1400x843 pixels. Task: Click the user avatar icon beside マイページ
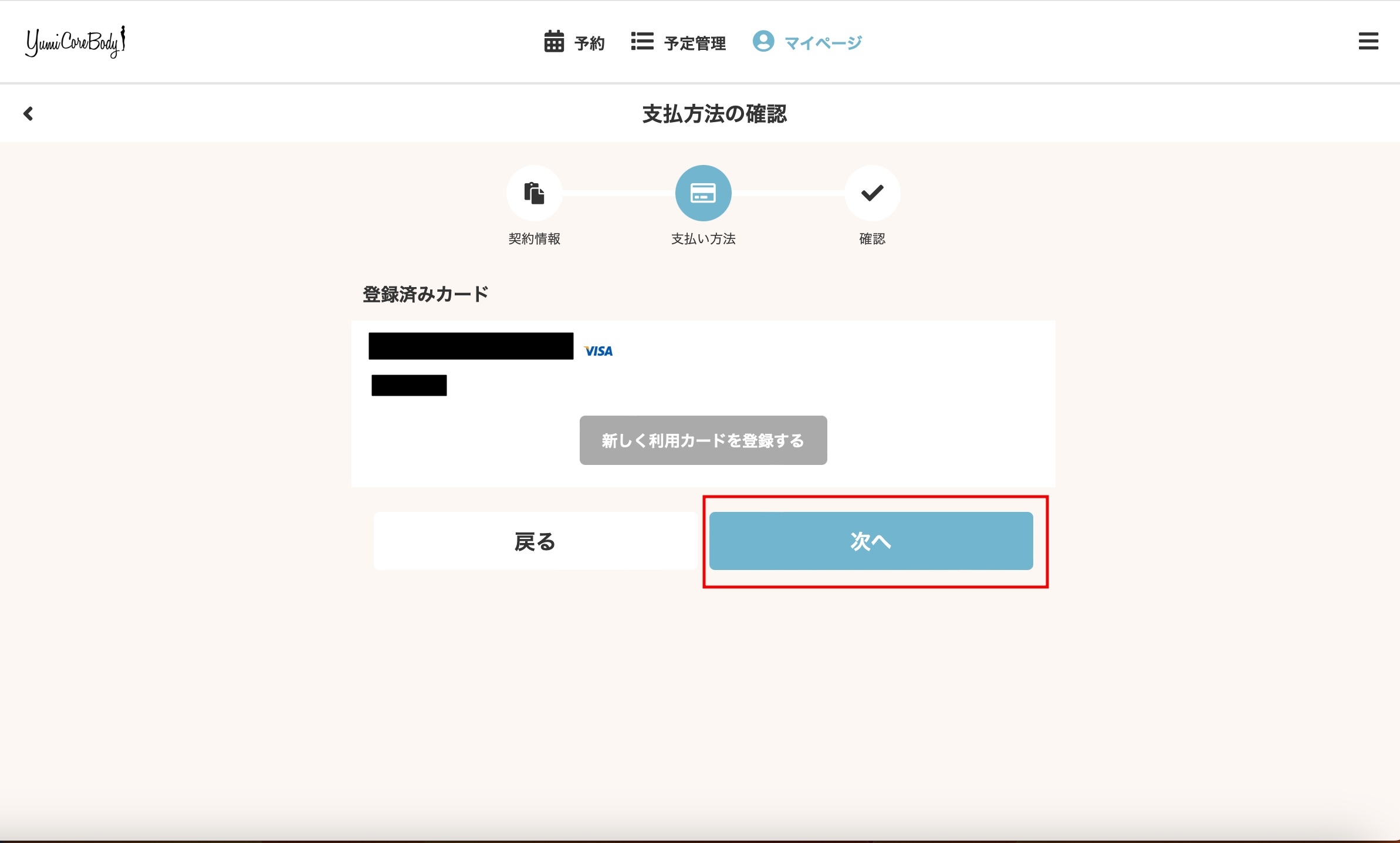point(763,41)
